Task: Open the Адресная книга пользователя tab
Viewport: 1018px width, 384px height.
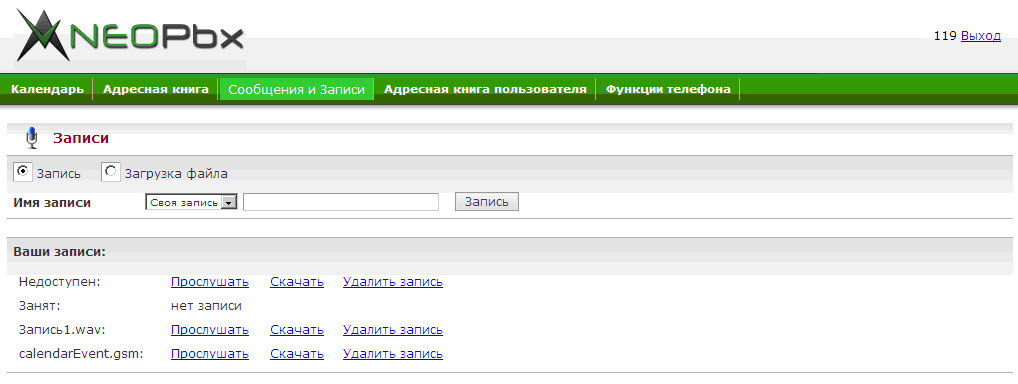Action: tap(485, 89)
